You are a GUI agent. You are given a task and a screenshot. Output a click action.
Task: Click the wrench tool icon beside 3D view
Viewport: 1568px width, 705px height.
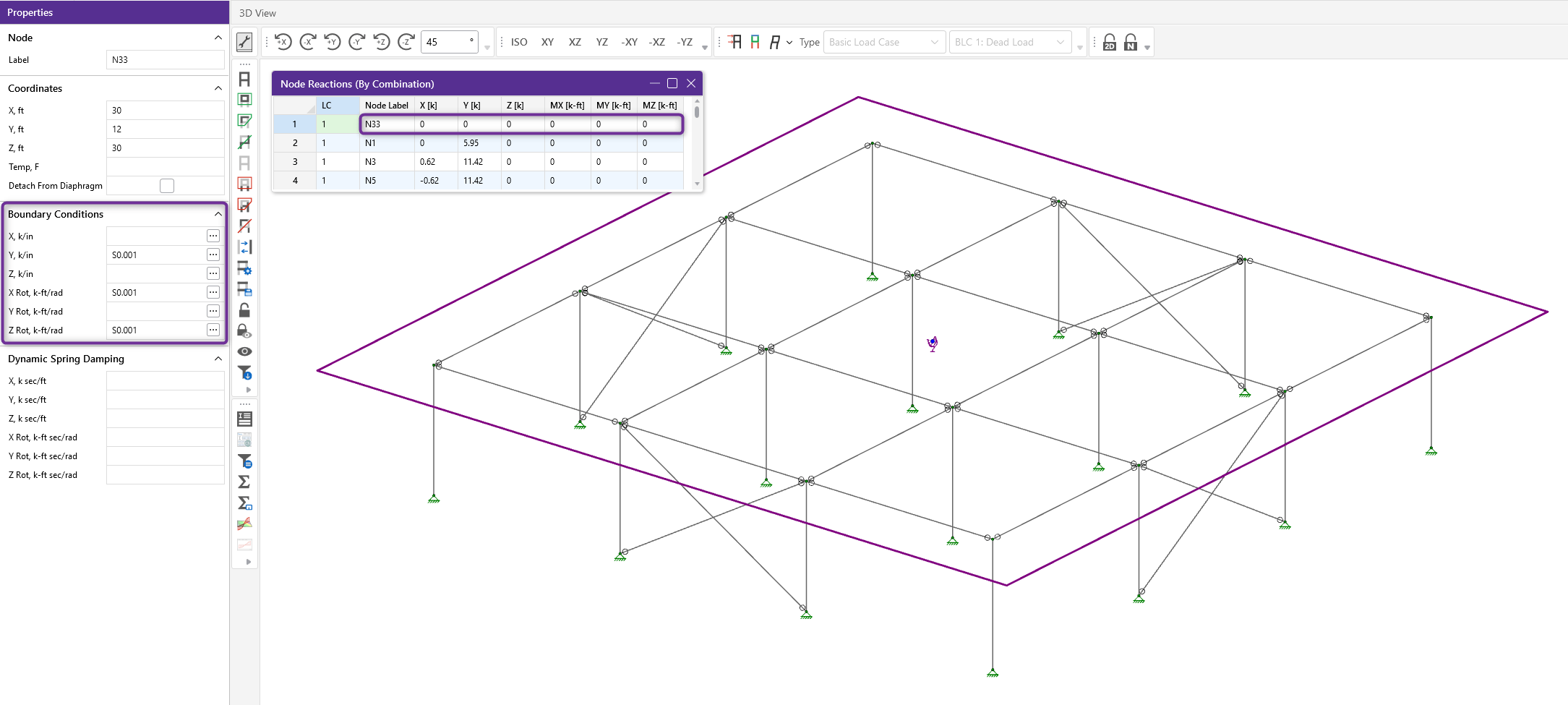pos(244,42)
